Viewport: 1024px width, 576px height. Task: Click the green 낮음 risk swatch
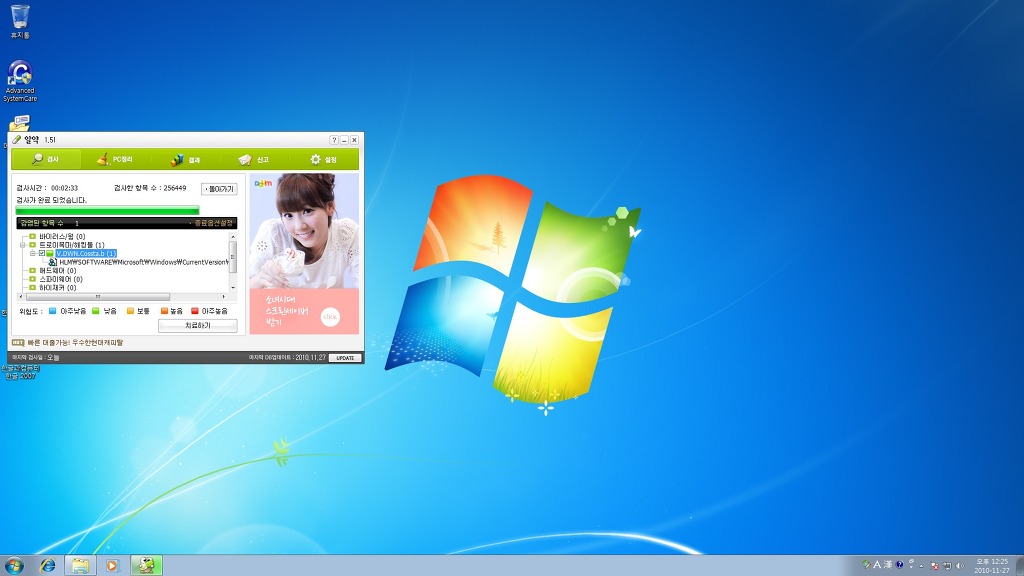point(95,311)
